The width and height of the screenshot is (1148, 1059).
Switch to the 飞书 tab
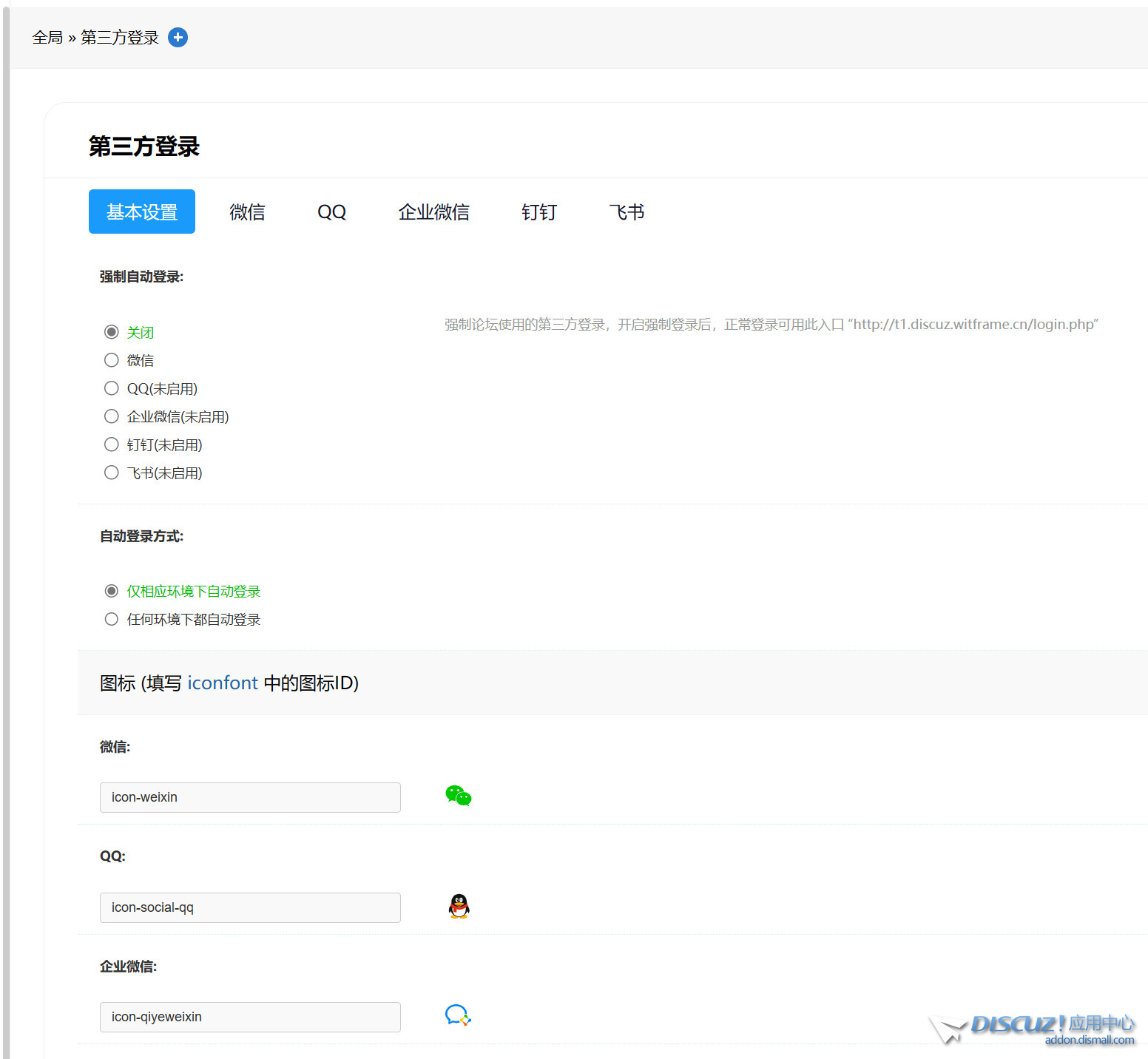click(x=626, y=212)
